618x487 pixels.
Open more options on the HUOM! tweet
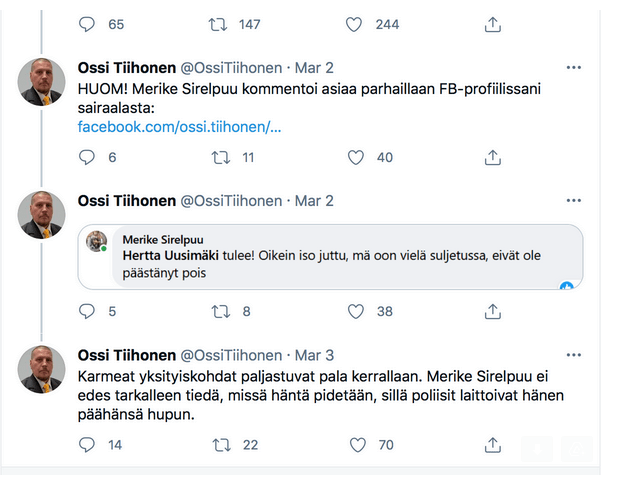click(x=573, y=67)
